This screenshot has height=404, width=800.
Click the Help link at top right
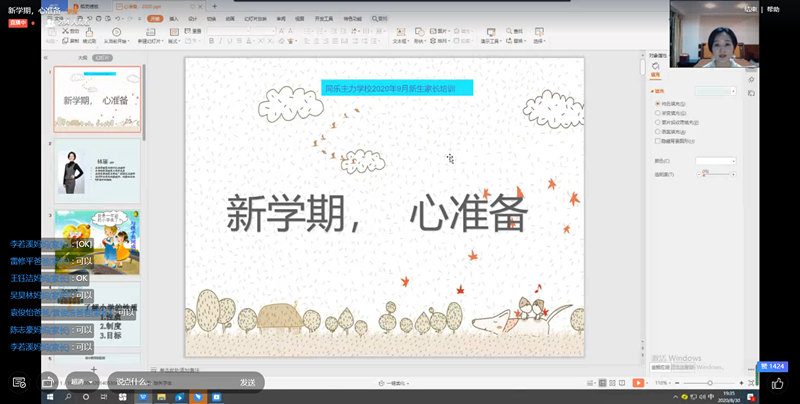772,8
